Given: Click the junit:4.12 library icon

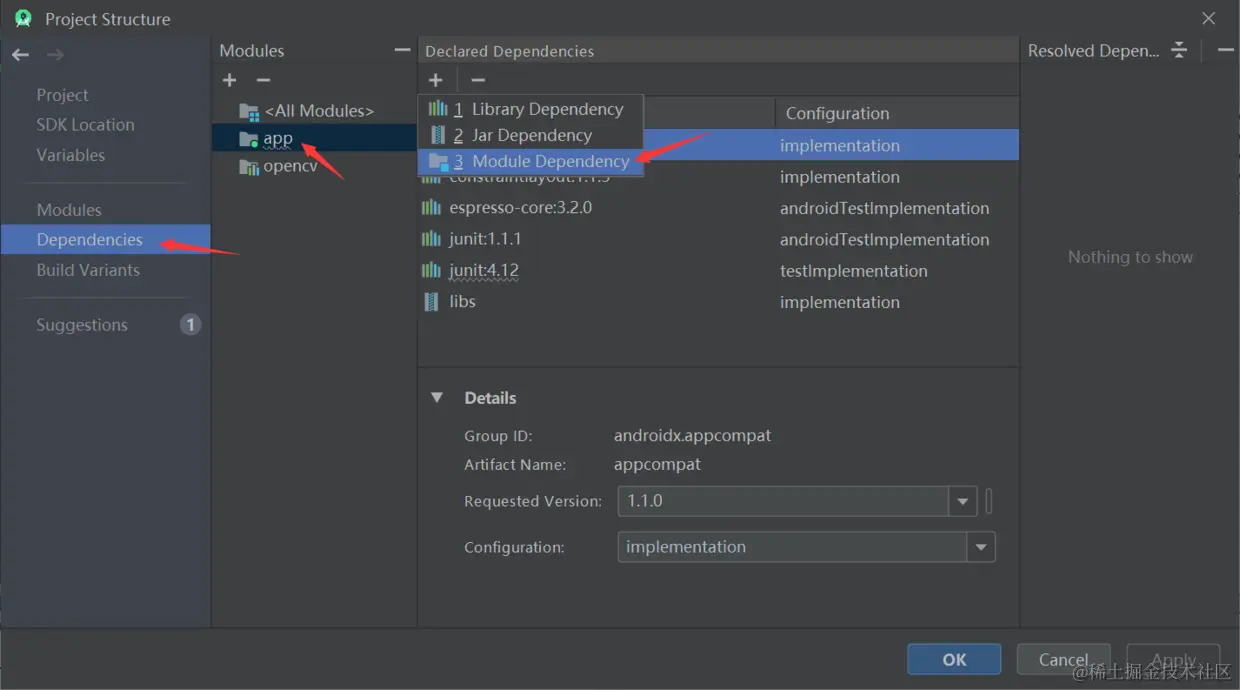Looking at the screenshot, I should point(431,270).
